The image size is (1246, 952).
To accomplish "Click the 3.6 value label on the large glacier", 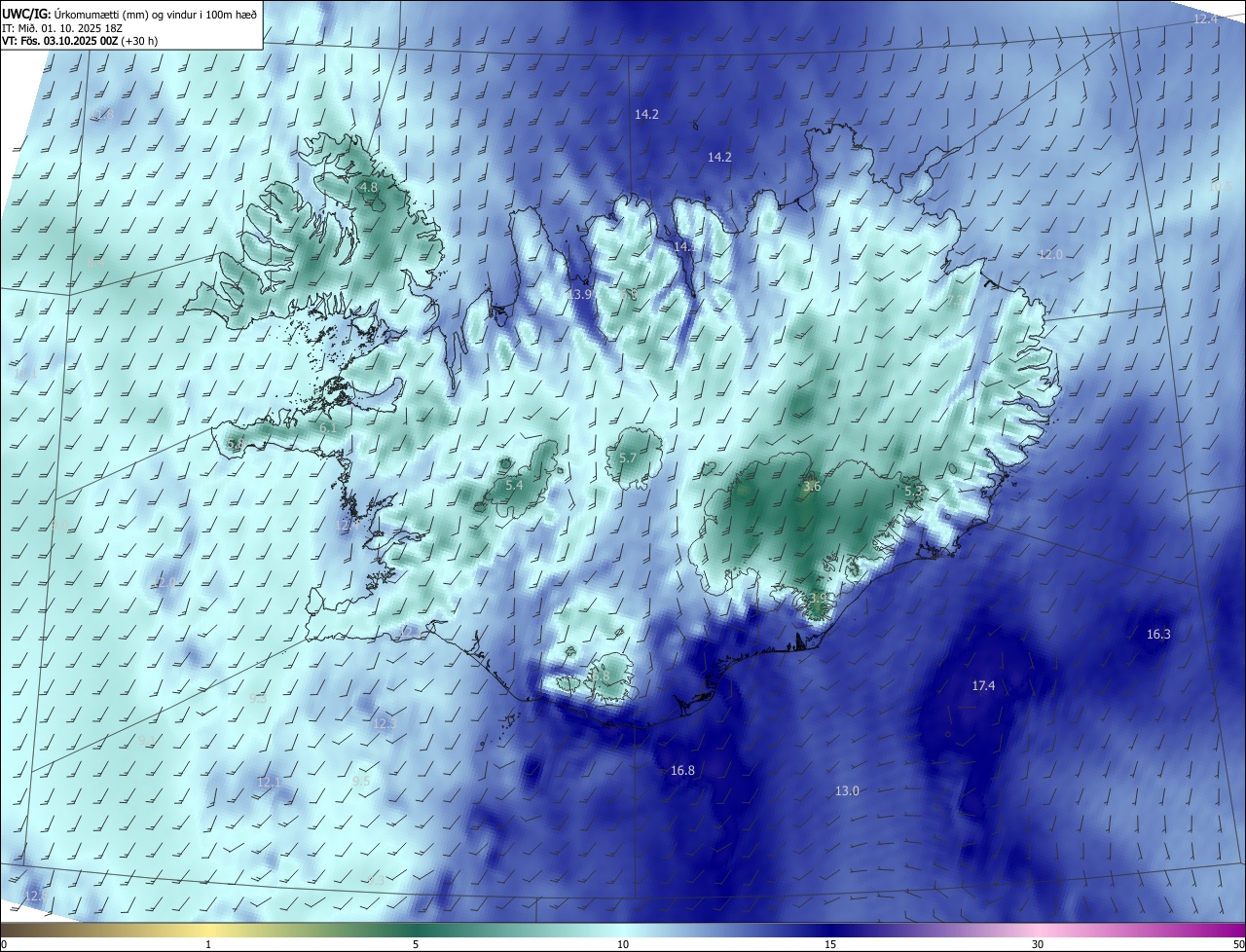I will click(x=812, y=487).
